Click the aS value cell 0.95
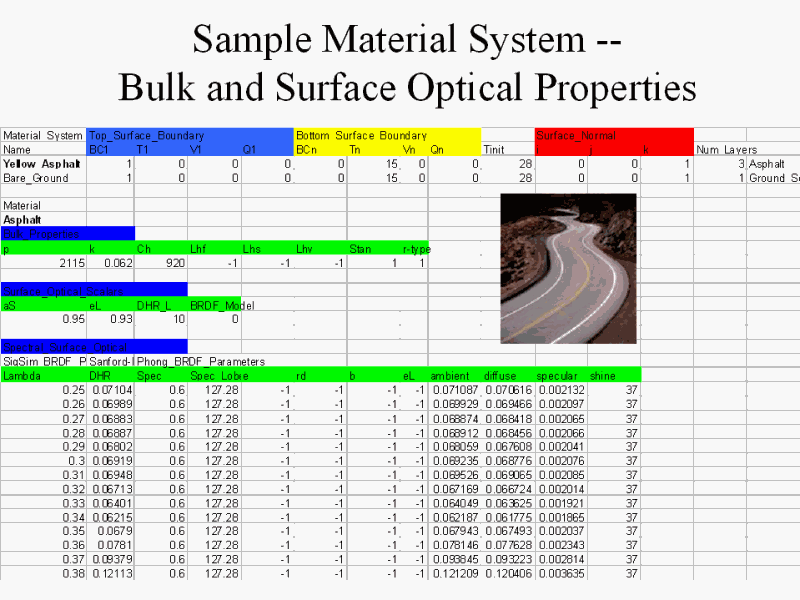 [70, 319]
